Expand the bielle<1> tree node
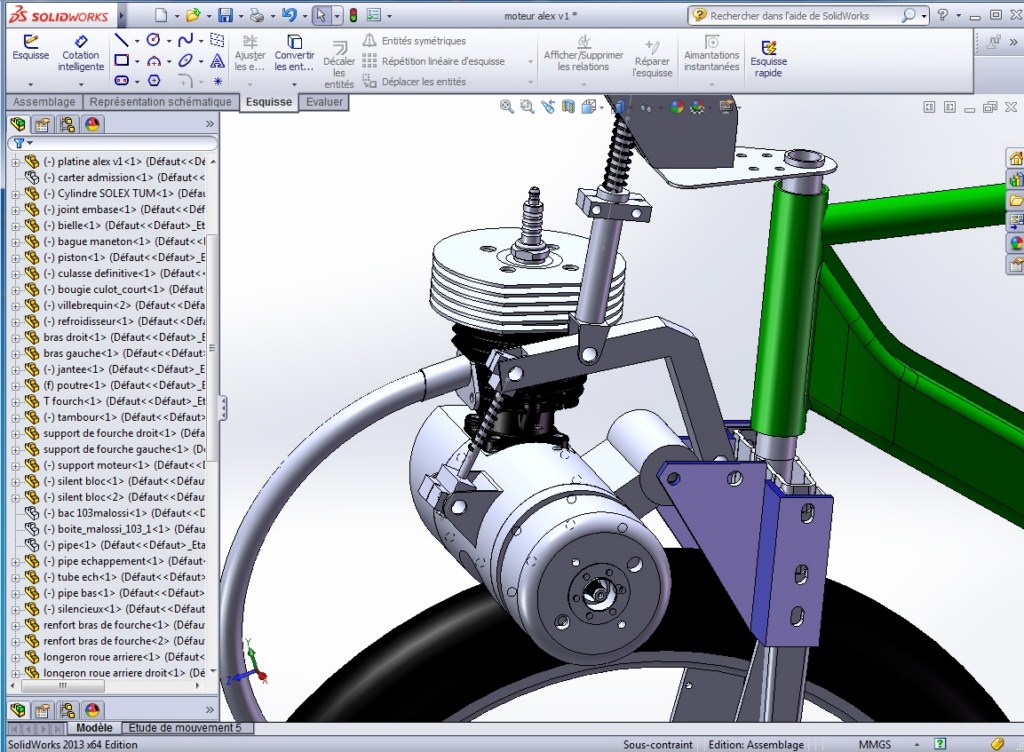1024x752 pixels. pyautogui.click(x=16, y=225)
